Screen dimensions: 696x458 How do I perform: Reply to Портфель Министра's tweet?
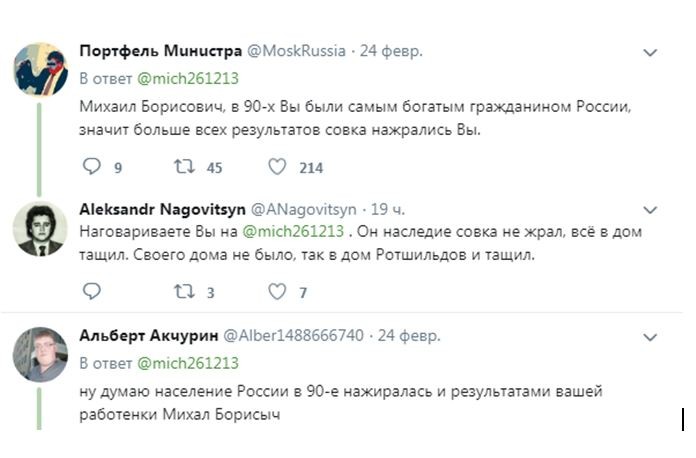(x=91, y=167)
